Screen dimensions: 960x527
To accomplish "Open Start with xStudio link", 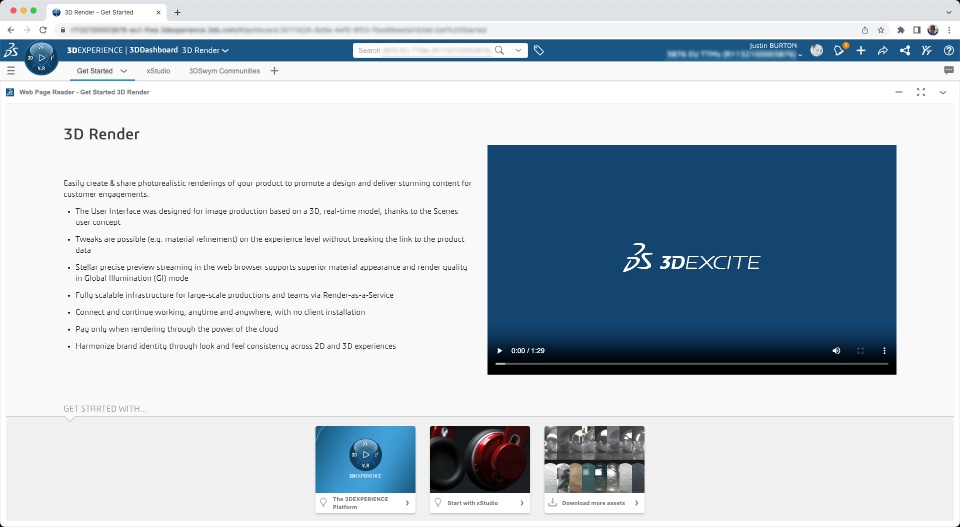I will tap(480, 503).
